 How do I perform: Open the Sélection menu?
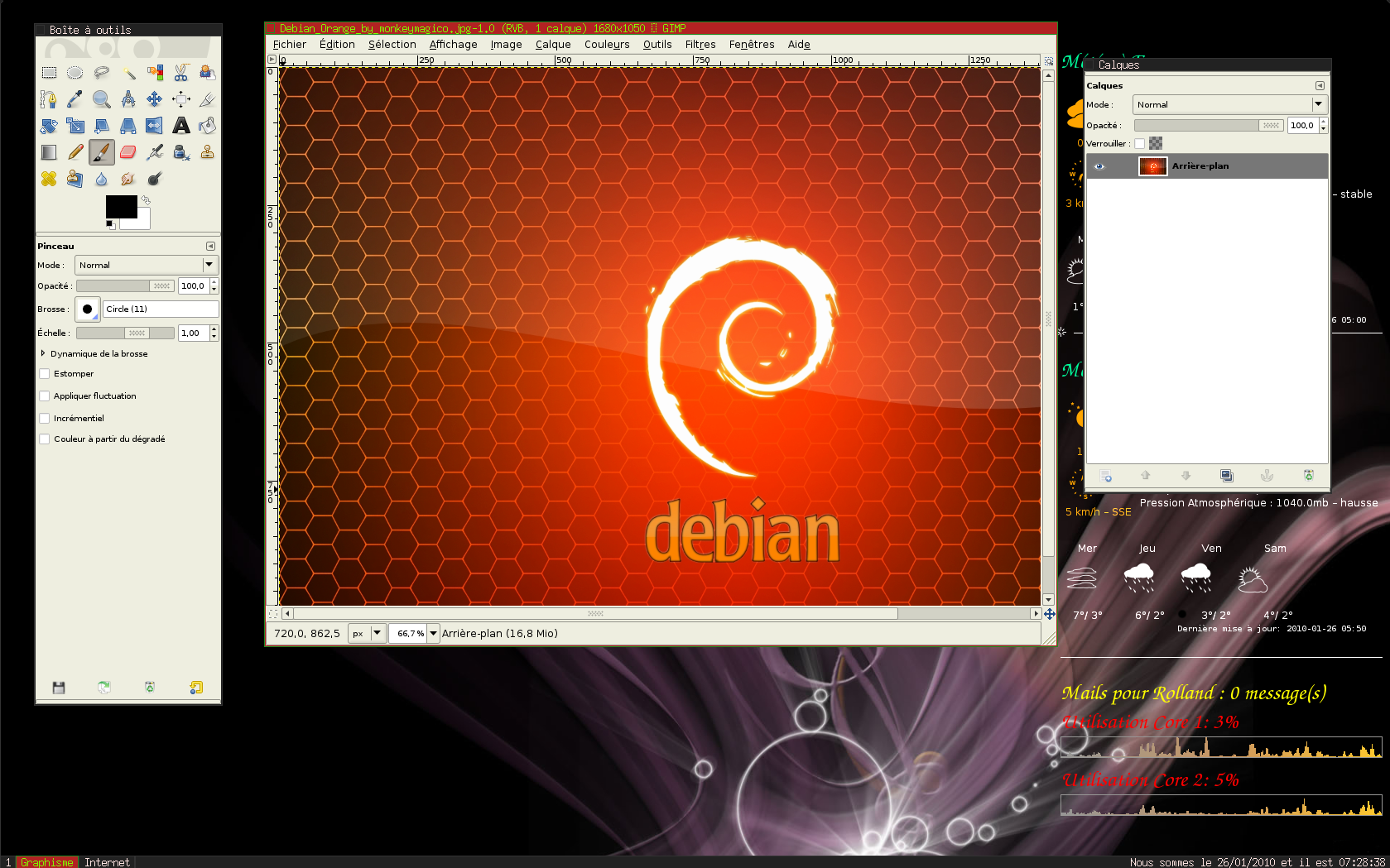(392, 45)
